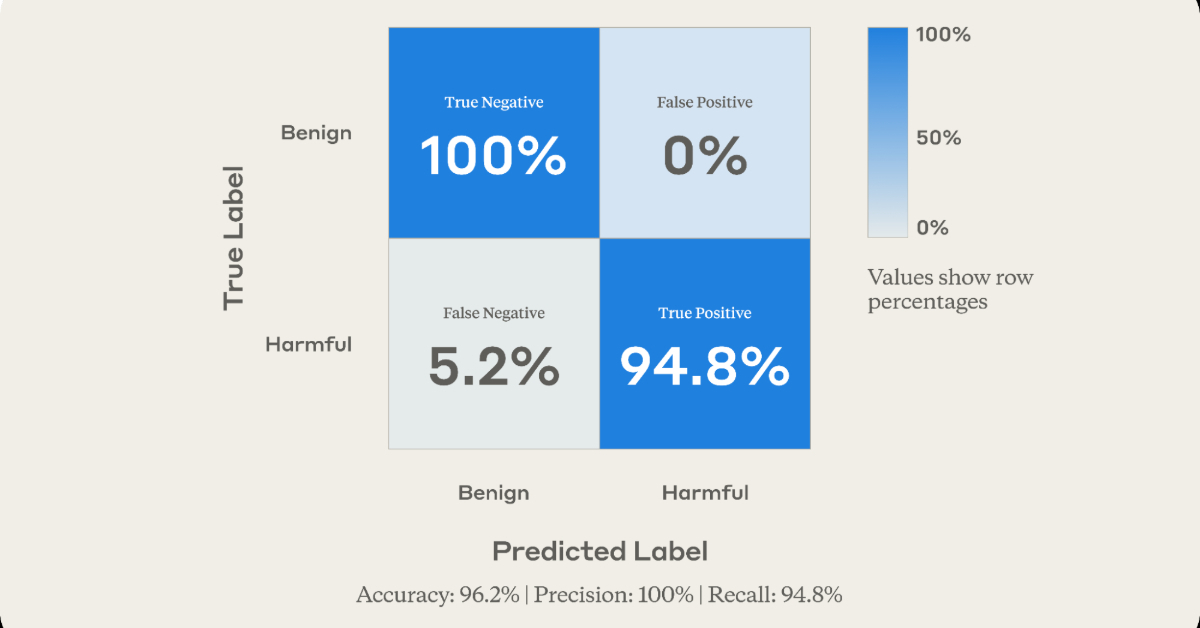
Task: Click the Harmful column label under the matrix
Action: tap(705, 493)
